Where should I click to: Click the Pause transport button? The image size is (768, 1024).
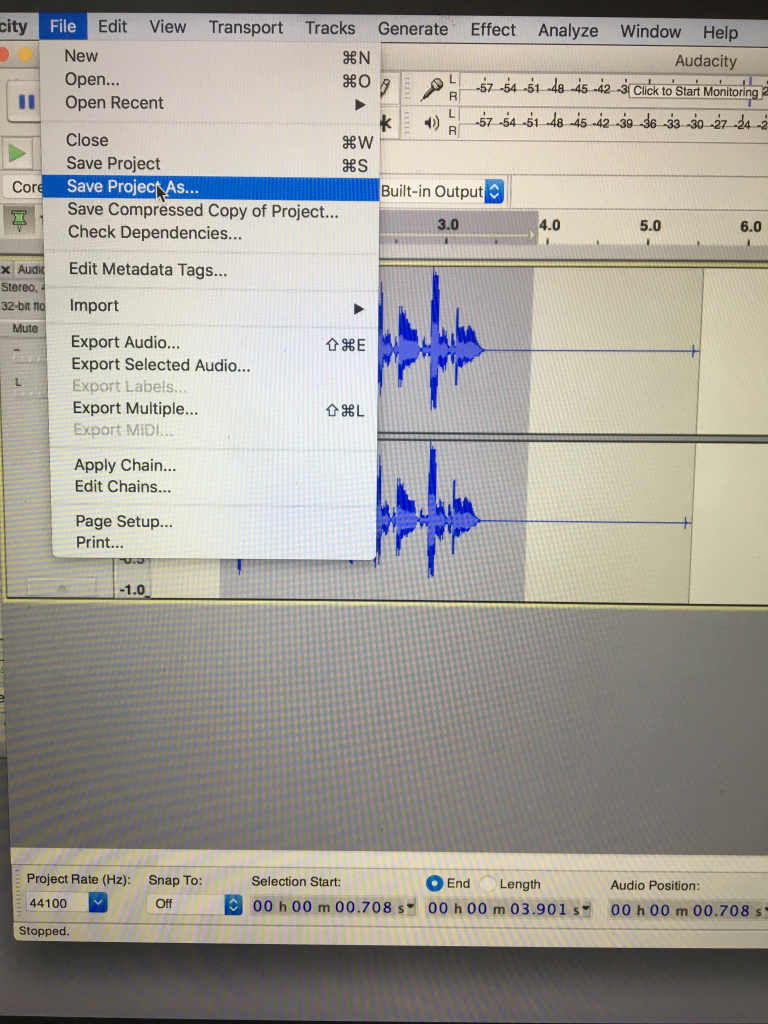click(25, 102)
